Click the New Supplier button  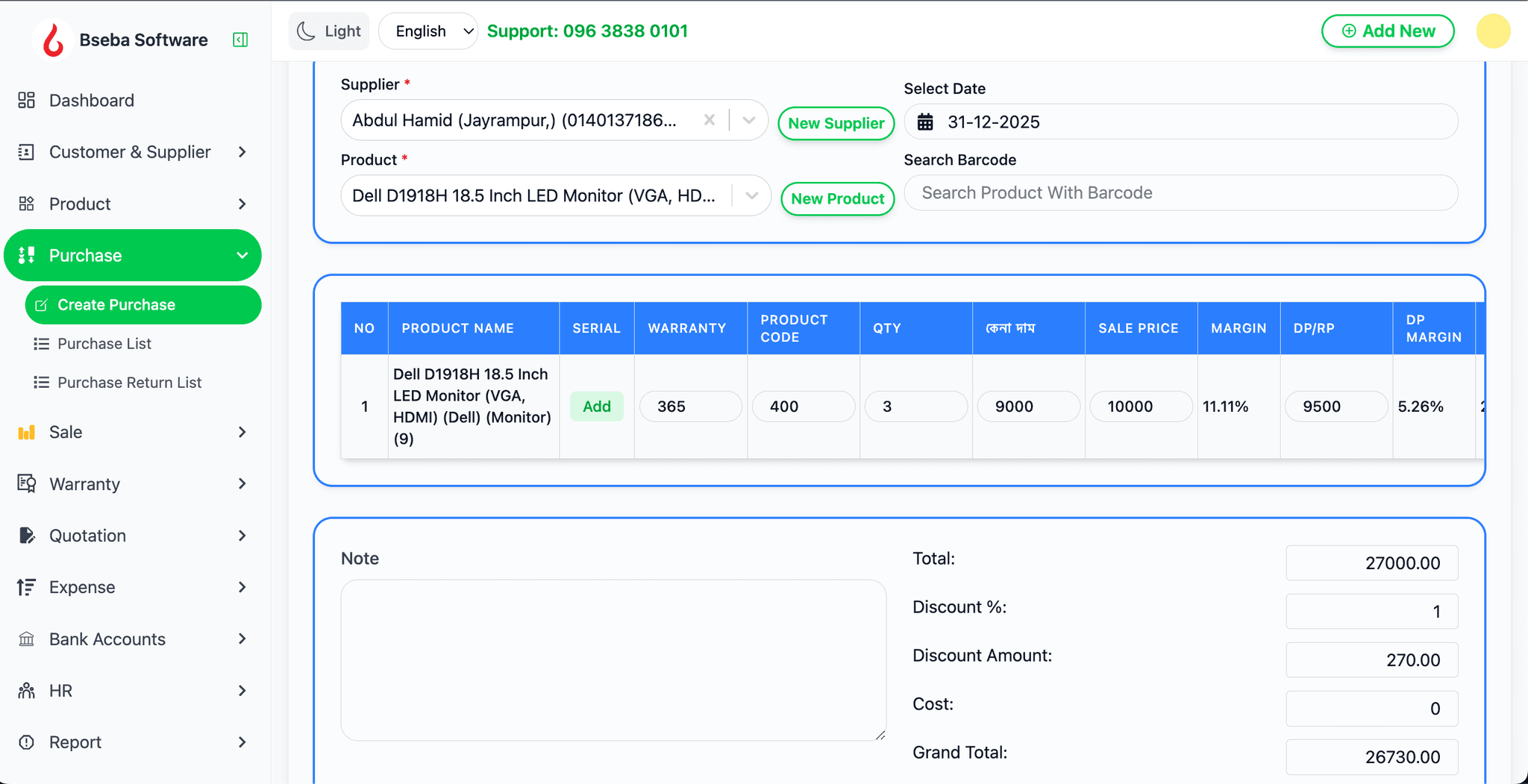click(836, 123)
